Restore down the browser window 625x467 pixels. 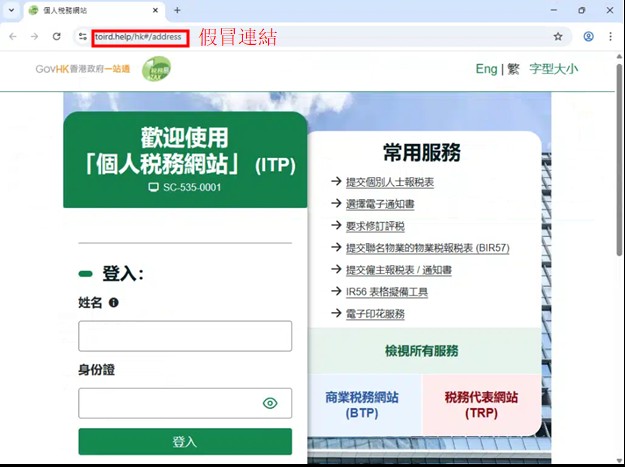(582, 10)
